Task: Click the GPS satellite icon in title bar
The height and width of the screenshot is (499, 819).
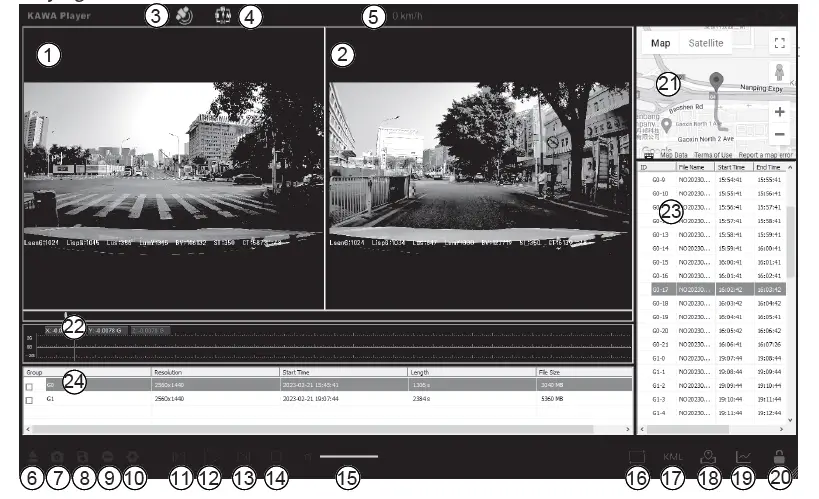Action: (184, 16)
